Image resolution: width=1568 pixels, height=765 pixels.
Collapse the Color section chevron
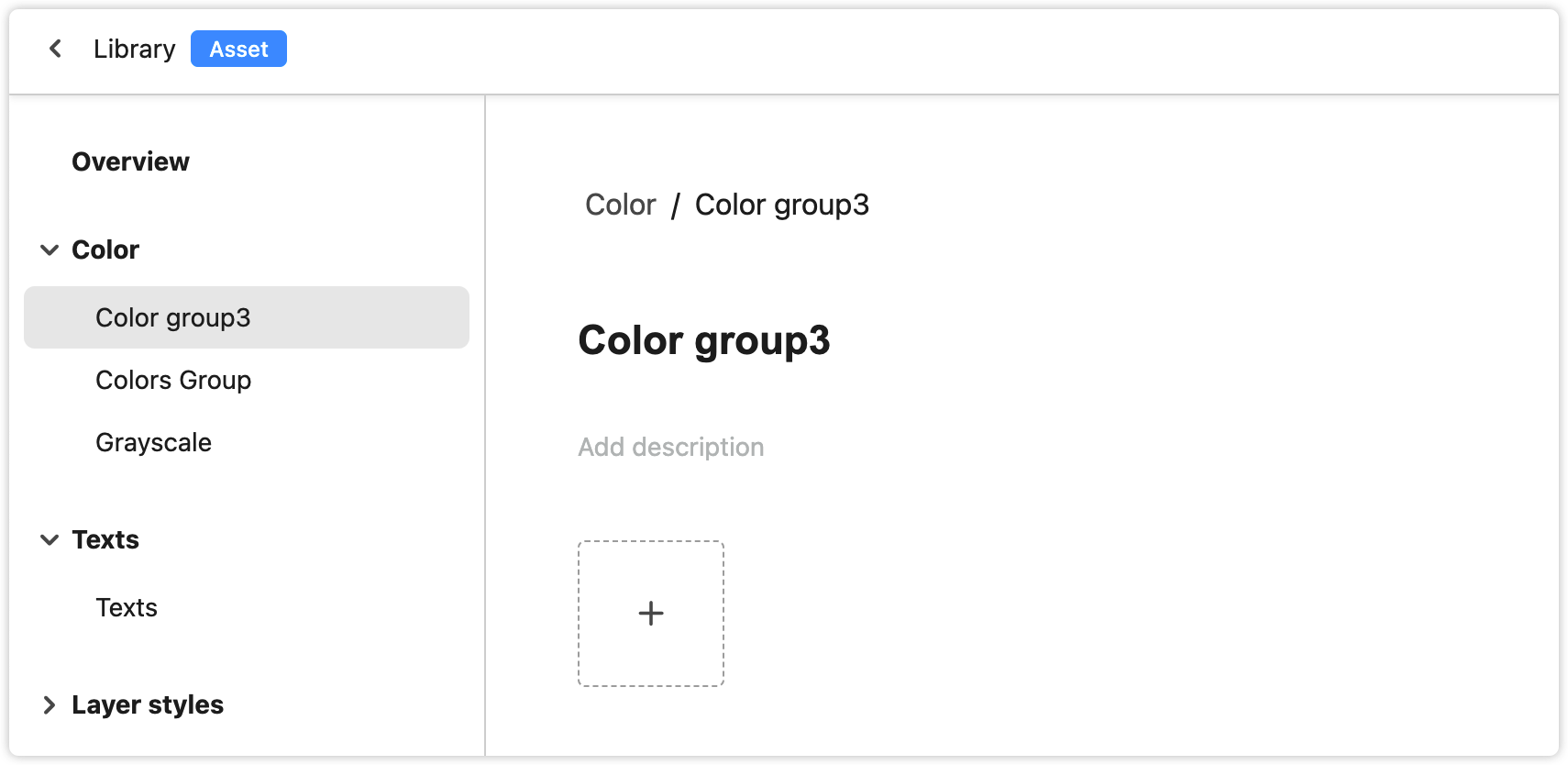tap(50, 249)
